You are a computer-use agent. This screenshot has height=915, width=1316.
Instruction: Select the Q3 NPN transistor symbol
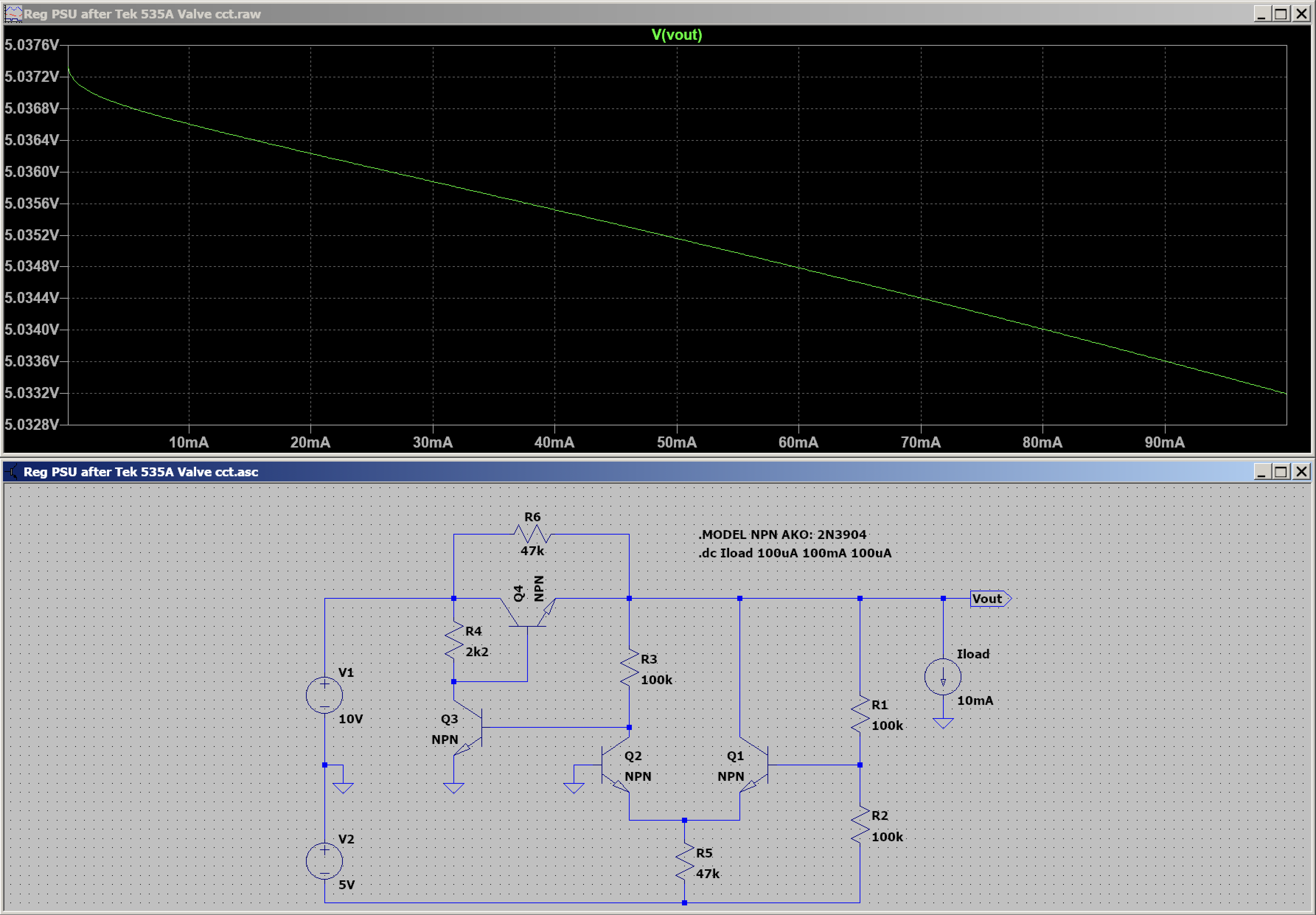[x=468, y=727]
